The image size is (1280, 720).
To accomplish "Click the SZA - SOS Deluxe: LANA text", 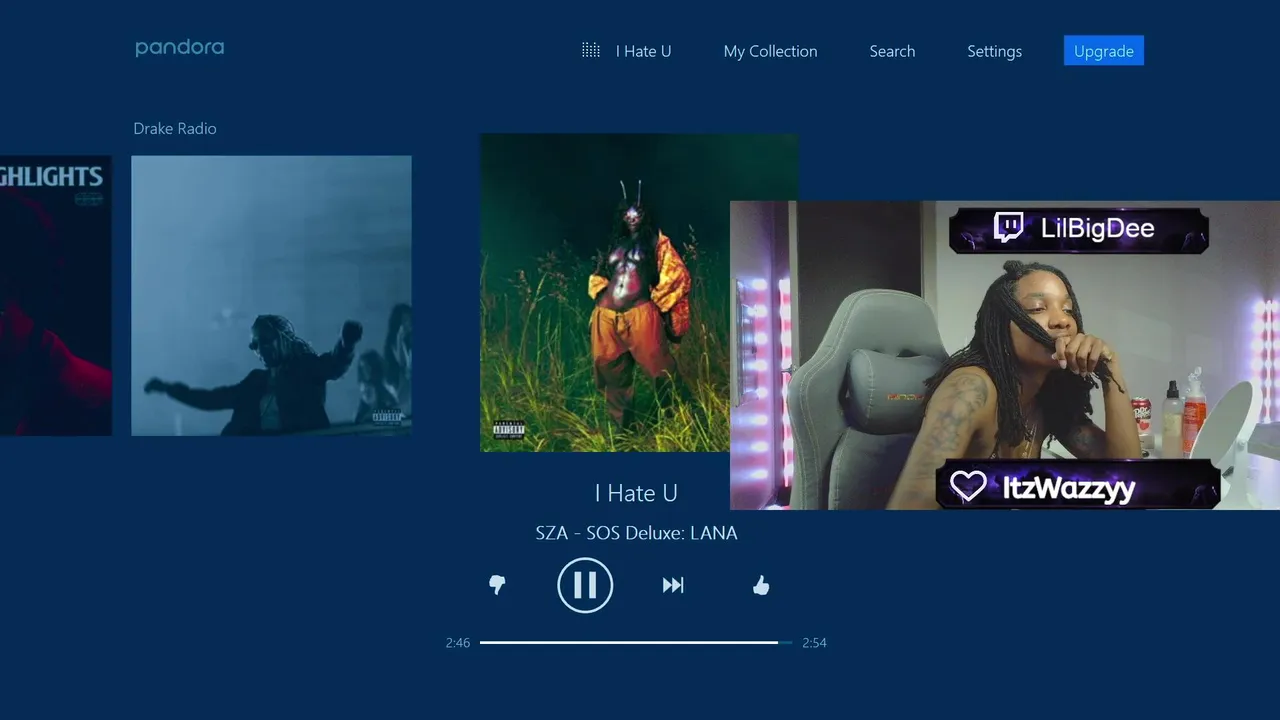I will point(636,533).
